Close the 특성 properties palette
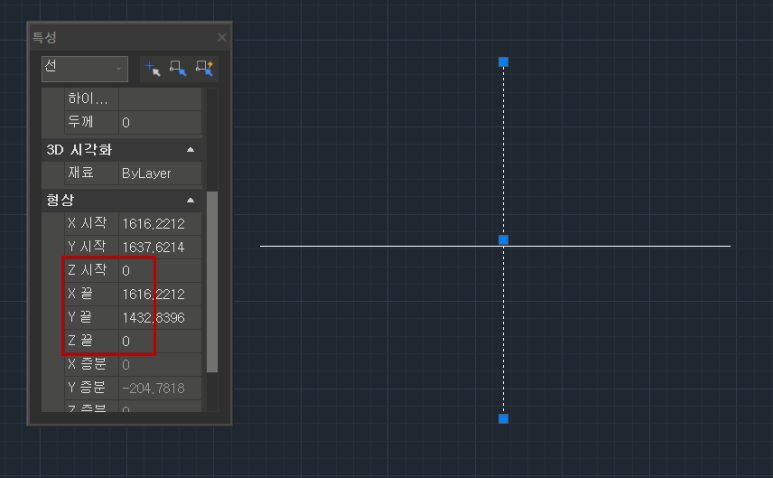The image size is (773, 478). tap(222, 37)
